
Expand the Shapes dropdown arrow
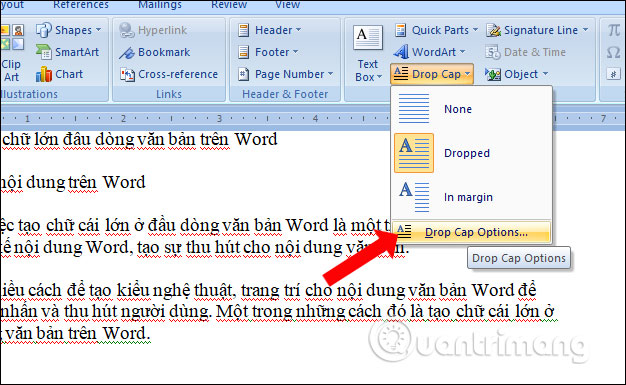98,30
